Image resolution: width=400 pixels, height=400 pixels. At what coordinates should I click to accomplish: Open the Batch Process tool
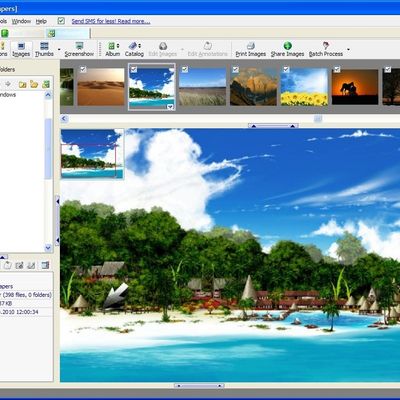click(326, 49)
